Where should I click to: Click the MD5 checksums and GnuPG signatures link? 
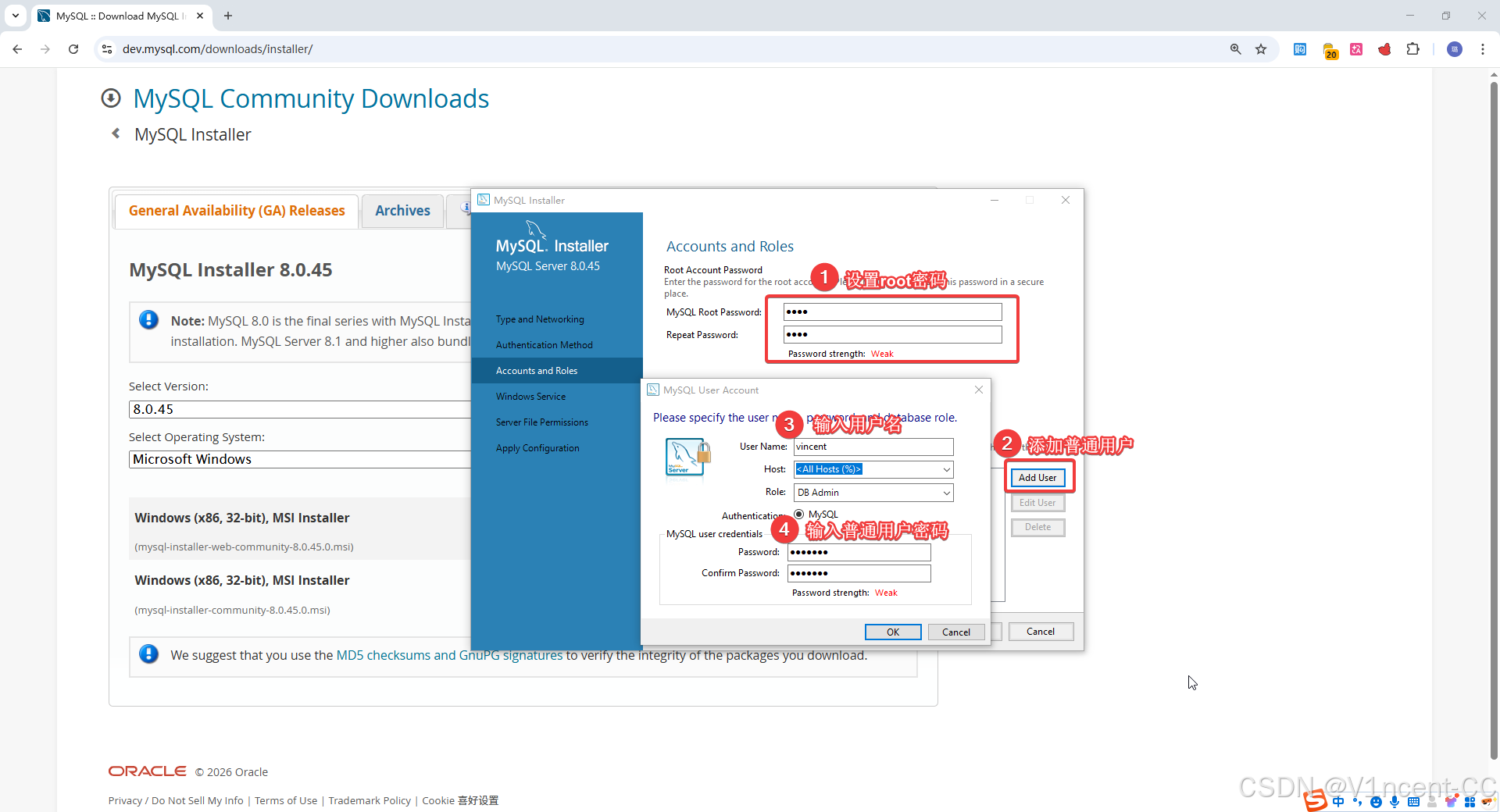tap(449, 655)
